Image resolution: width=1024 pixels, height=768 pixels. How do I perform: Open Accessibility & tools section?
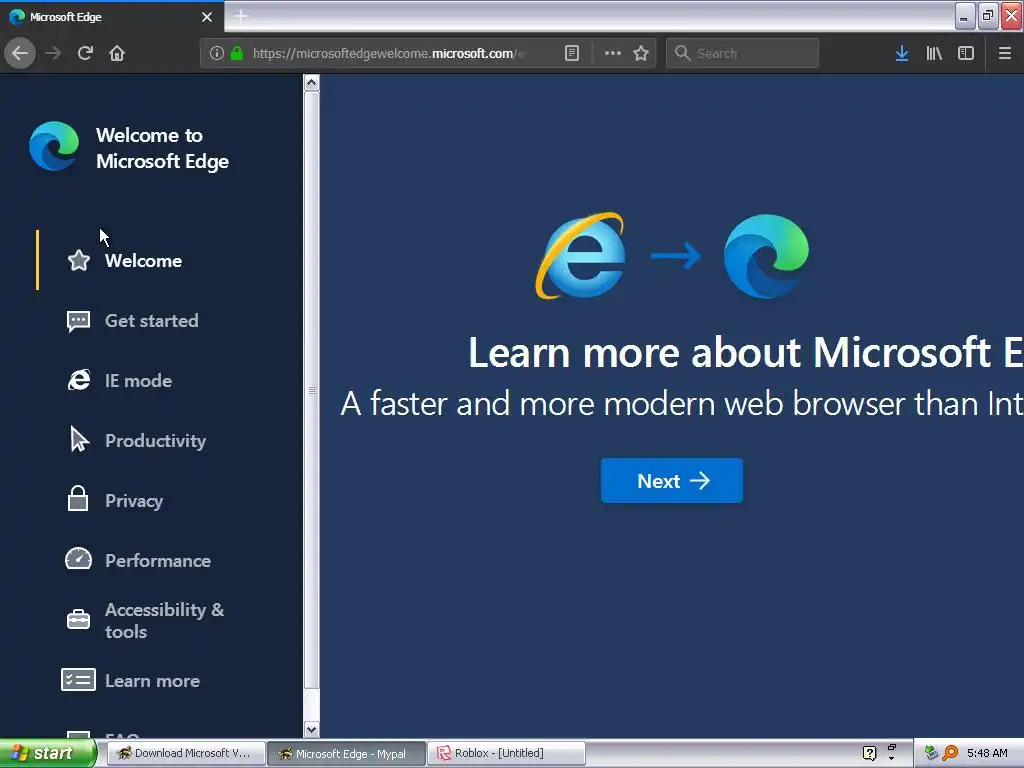pos(165,620)
